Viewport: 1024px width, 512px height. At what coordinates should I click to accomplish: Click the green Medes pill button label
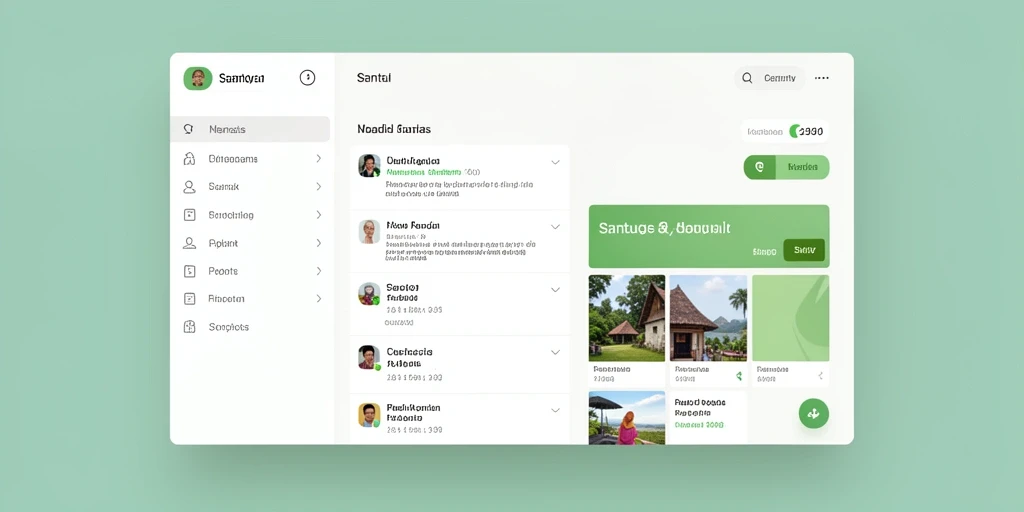click(x=803, y=167)
